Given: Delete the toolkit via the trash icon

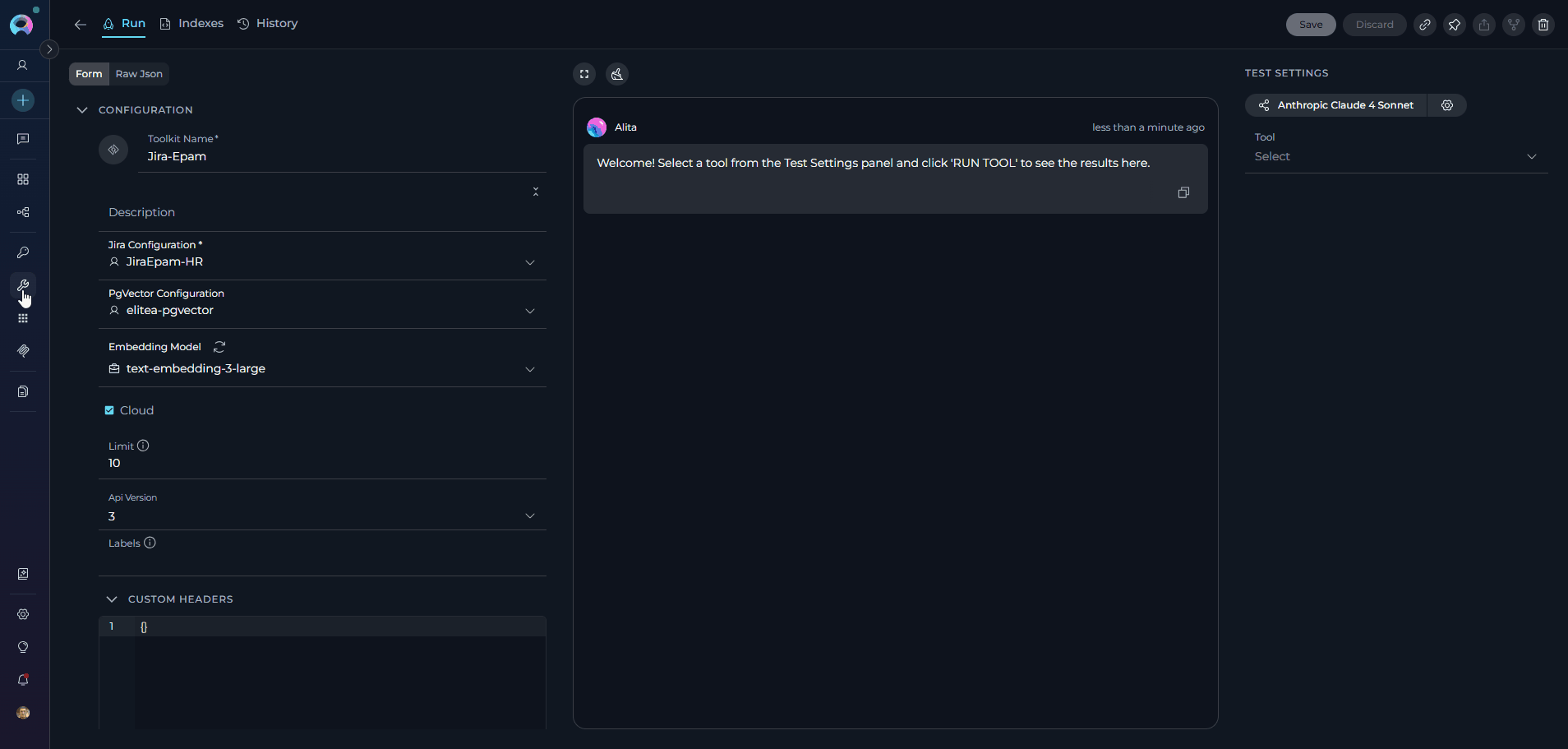Looking at the screenshot, I should (1543, 25).
